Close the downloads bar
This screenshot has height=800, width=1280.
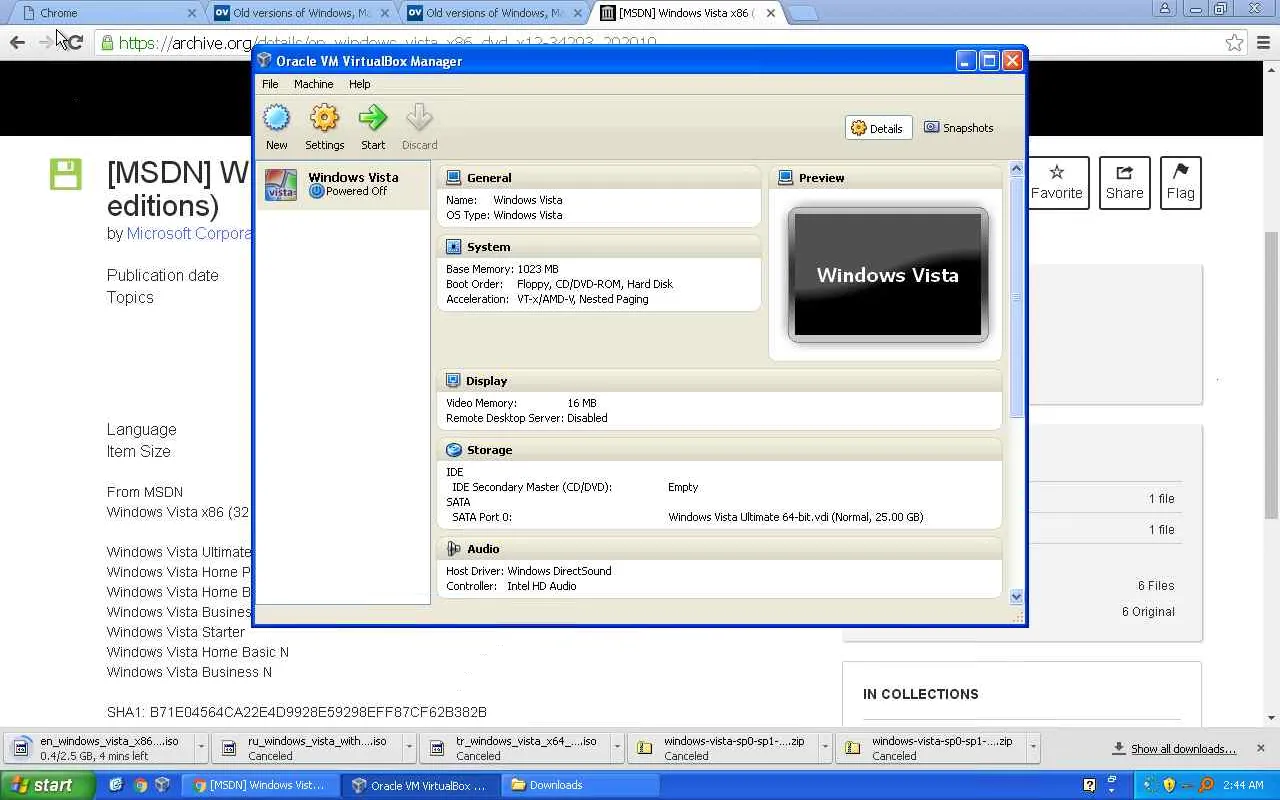pos(1260,748)
